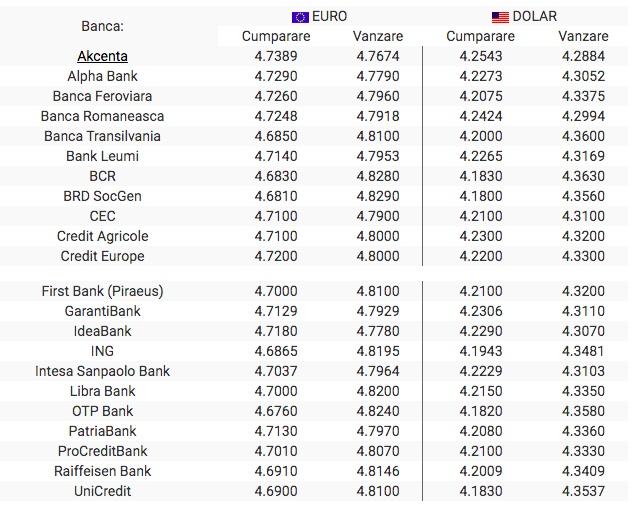Screen dimensions: 639x517
Task: Click the Raiffeisen Bank name
Action: (x=102, y=471)
